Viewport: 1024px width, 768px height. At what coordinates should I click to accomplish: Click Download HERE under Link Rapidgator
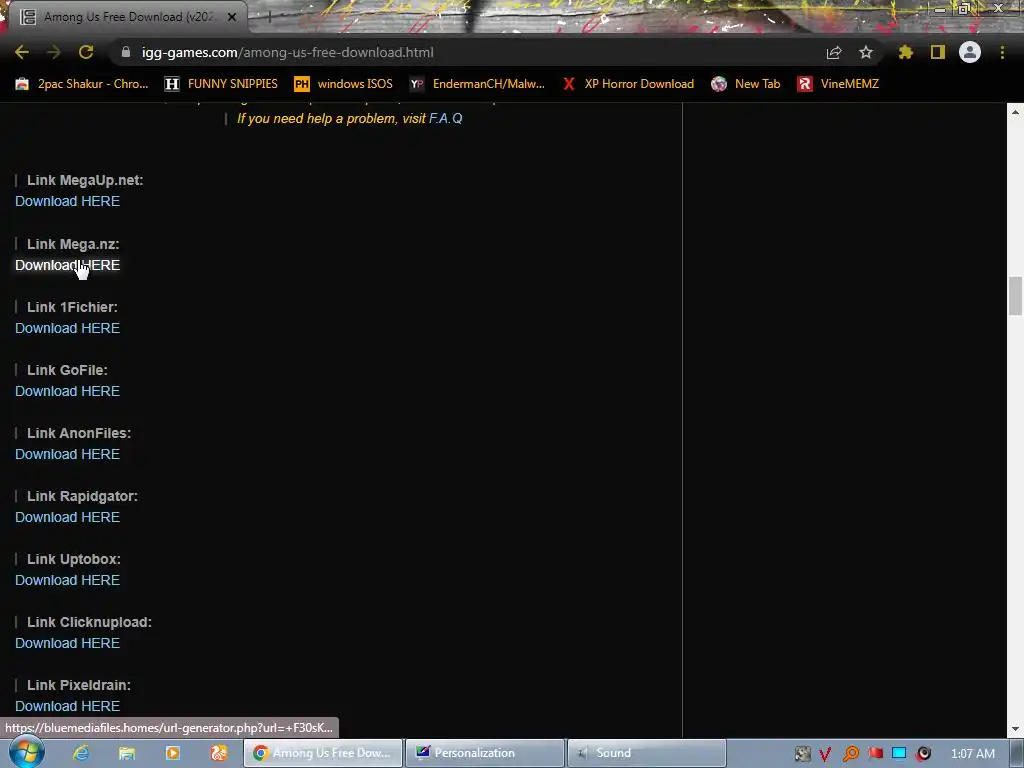(x=67, y=517)
